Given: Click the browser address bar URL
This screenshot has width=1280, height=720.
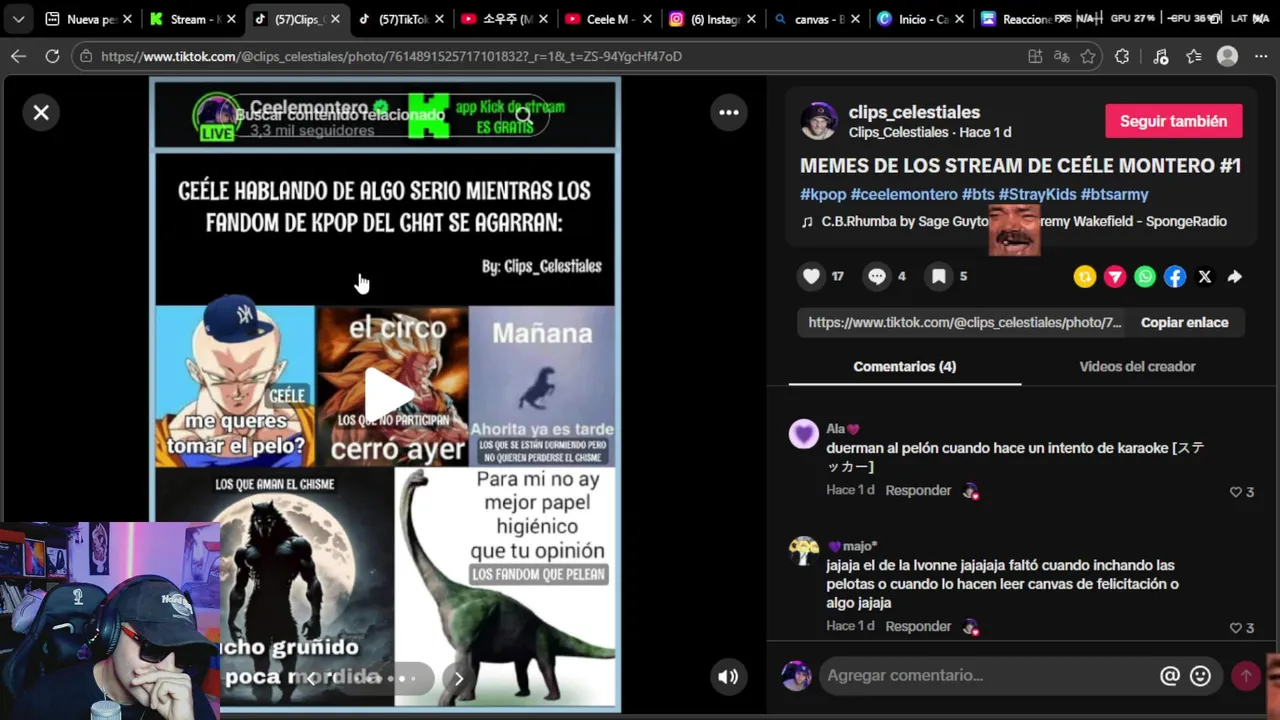Looking at the screenshot, I should pyautogui.click(x=391, y=56).
